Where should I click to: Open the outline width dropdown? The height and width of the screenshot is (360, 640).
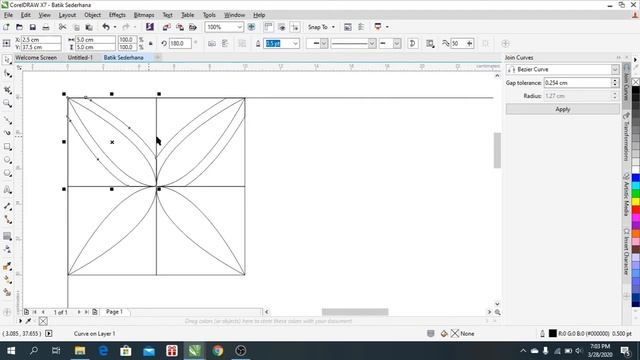click(296, 43)
